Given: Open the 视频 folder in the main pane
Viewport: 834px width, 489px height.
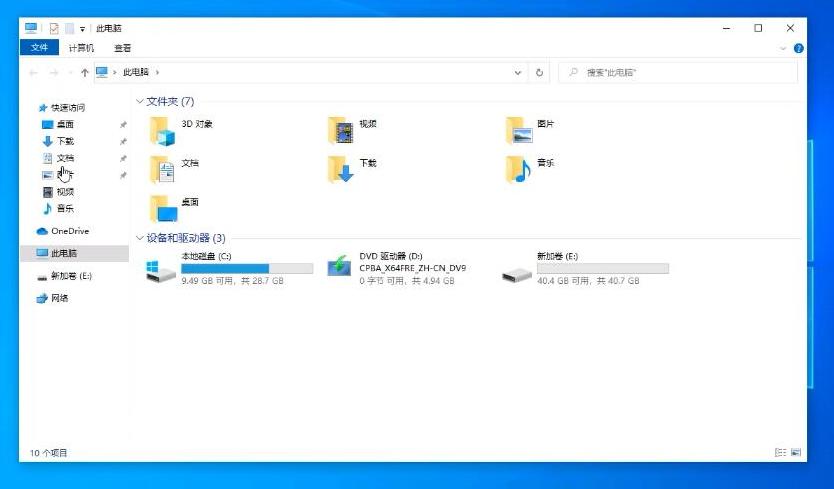Looking at the screenshot, I should click(x=341, y=130).
